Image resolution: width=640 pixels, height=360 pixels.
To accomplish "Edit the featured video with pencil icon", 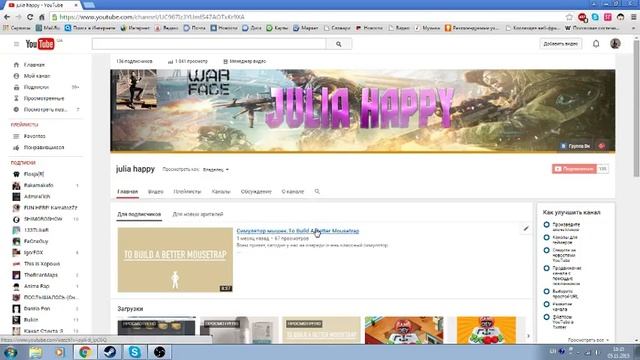I will 526,229.
